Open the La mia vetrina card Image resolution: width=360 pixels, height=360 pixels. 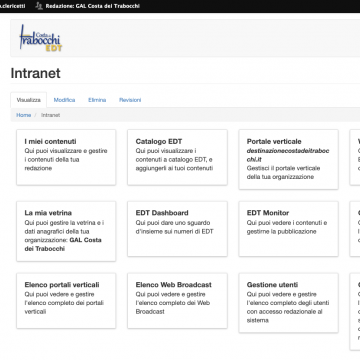point(66,231)
